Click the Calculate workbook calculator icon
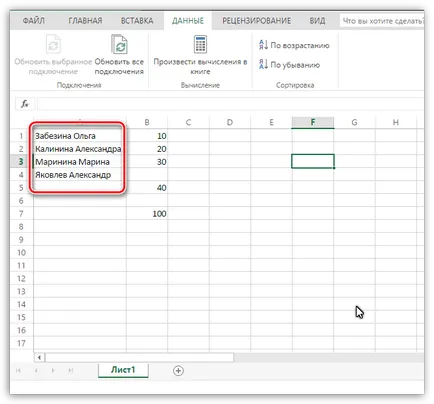 point(200,44)
